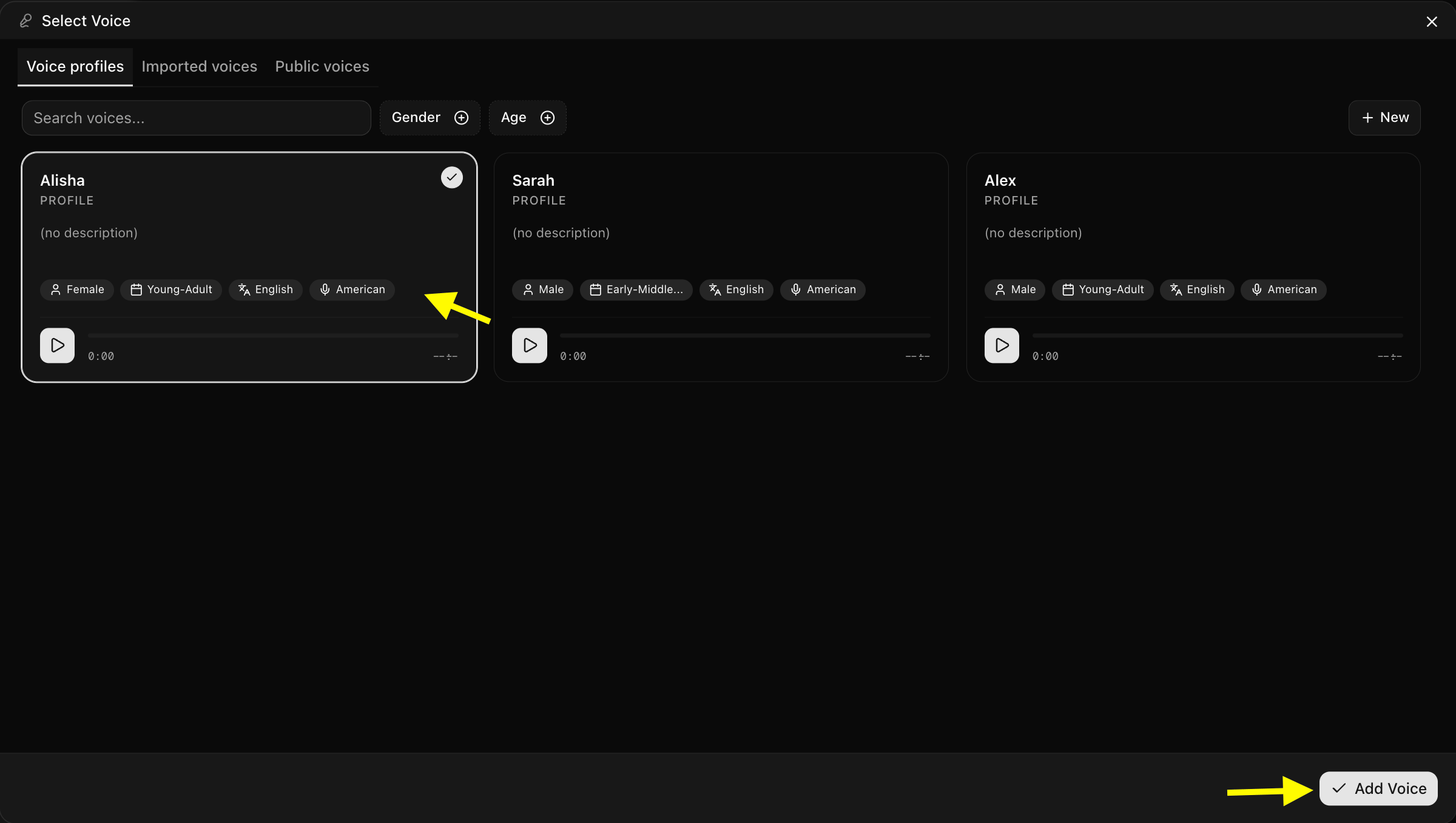Open the Gender filter
This screenshot has height=823, width=1456.
(430, 118)
